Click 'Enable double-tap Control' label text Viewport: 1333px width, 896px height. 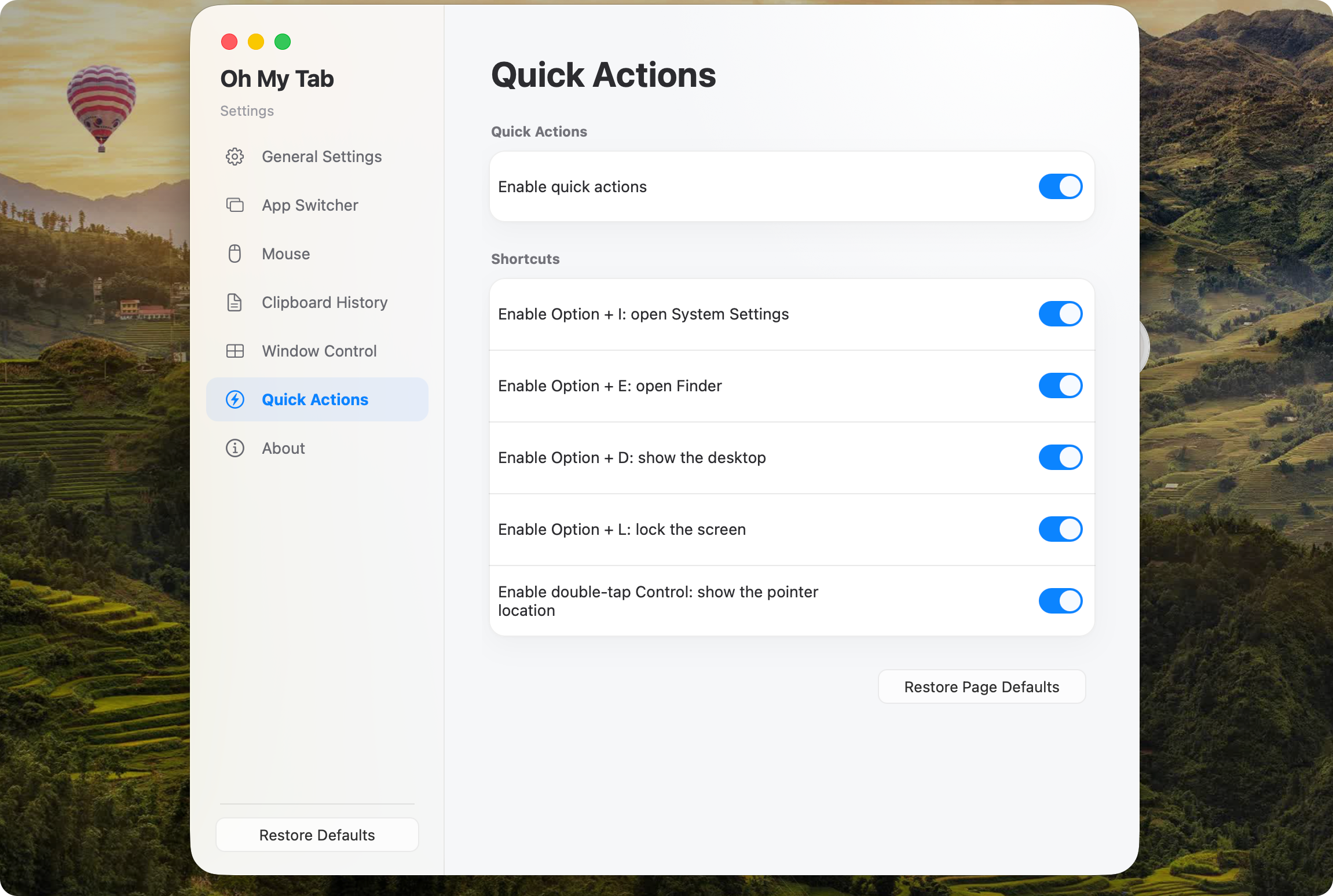[658, 601]
